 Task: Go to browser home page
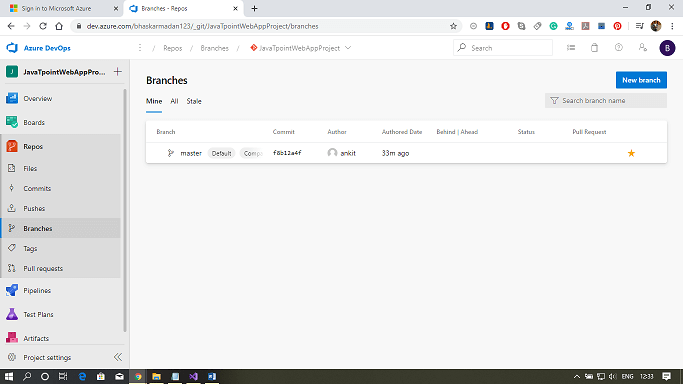[59, 26]
